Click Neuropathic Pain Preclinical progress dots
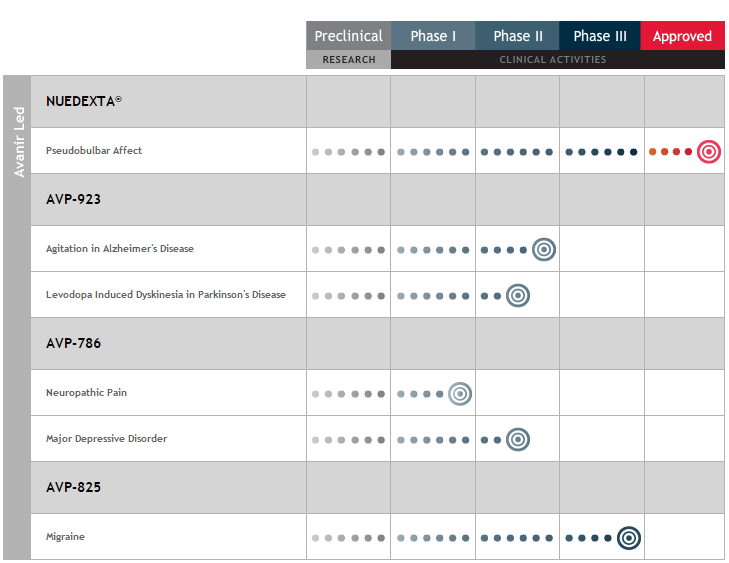This screenshot has width=729, height=563. pos(348,394)
